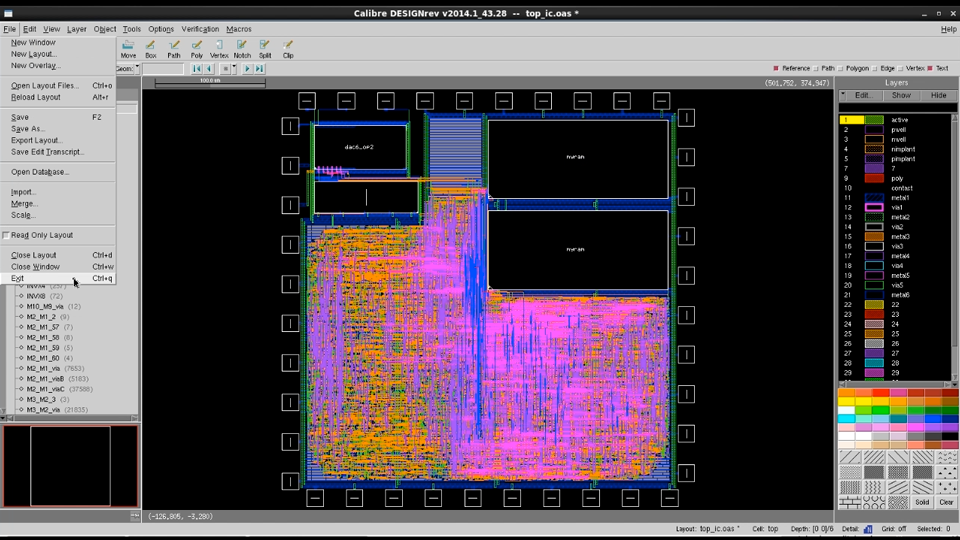Screen dimensions: 960x540
Task: Open the application window menu icon
Action: coord(8,13)
